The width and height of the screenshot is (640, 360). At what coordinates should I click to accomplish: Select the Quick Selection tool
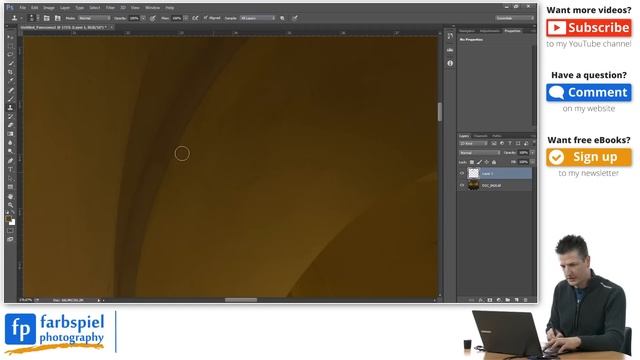click(x=10, y=63)
